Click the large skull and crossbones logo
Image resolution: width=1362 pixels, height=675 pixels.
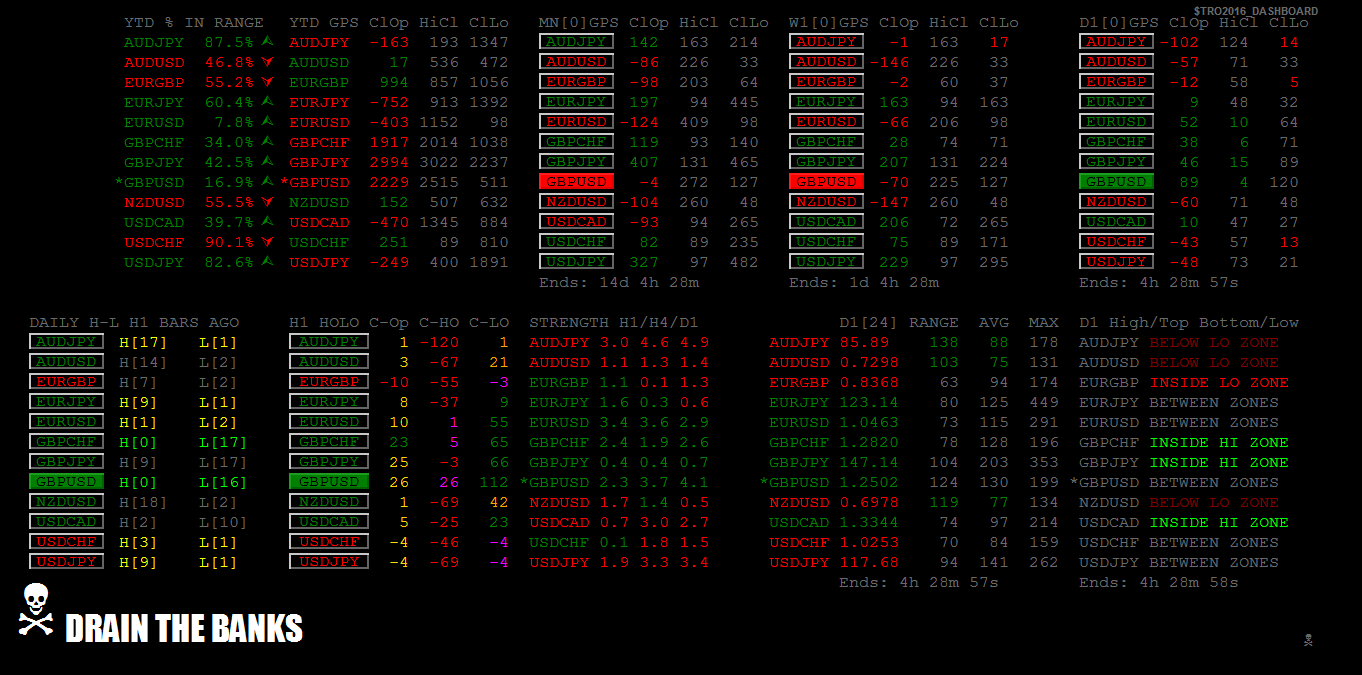click(x=35, y=610)
